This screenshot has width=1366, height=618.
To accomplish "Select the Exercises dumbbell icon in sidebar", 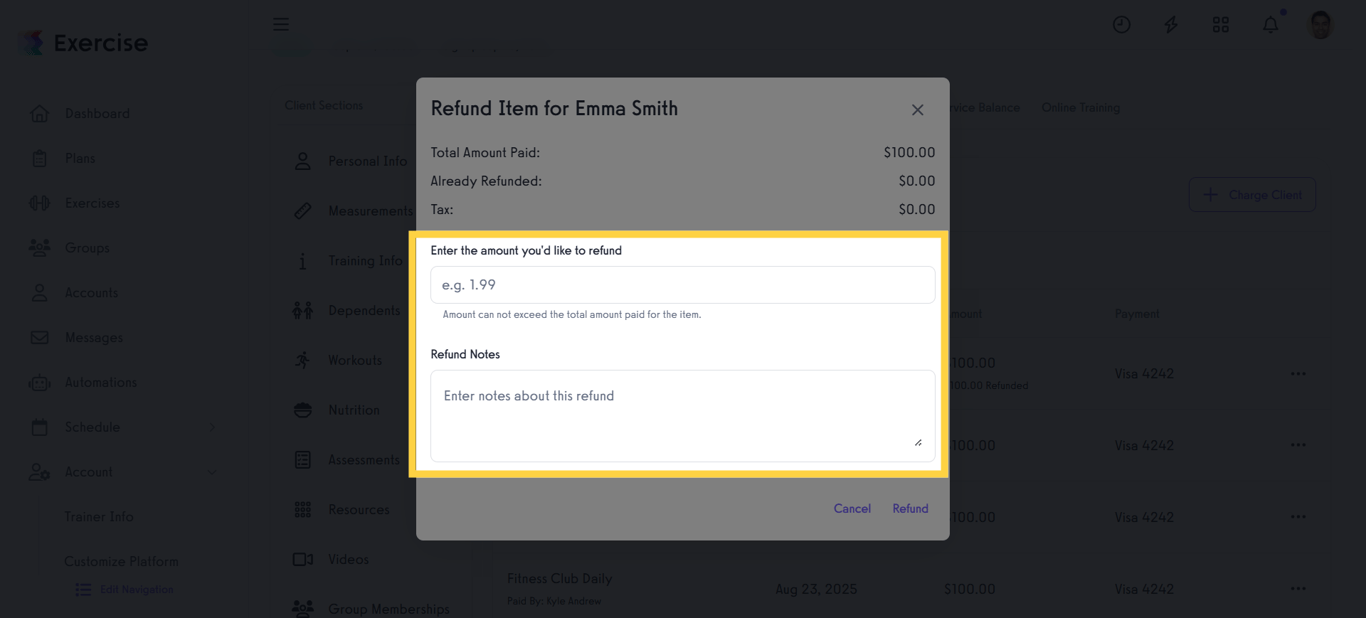I will point(40,203).
